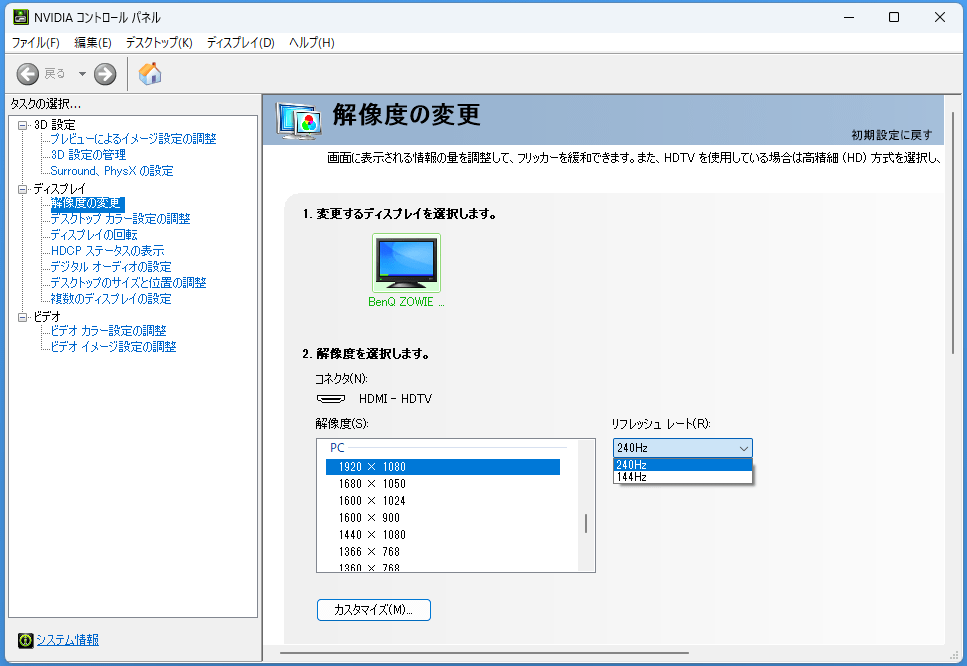Choose 144Hz from refresh rate list
The image size is (967, 666).
tap(683, 477)
